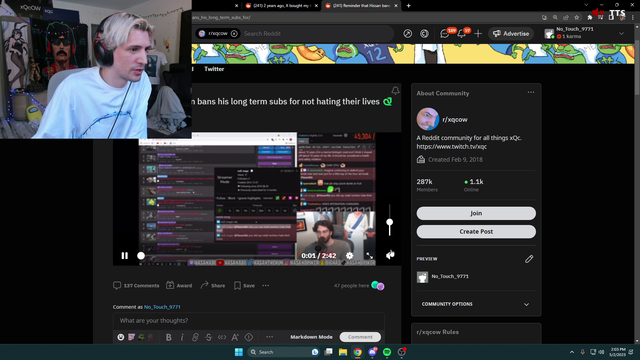The image size is (640, 360).
Task: Insert a link in comment editor
Action: 195,337
